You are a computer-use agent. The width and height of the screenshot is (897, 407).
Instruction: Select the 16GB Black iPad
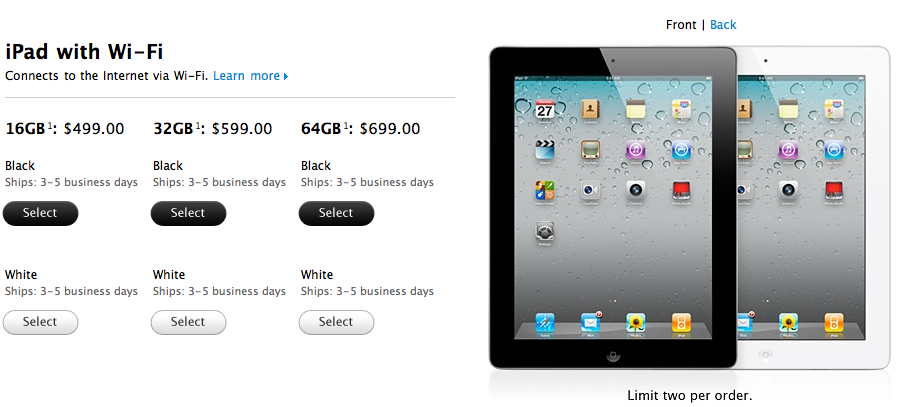(x=40, y=213)
